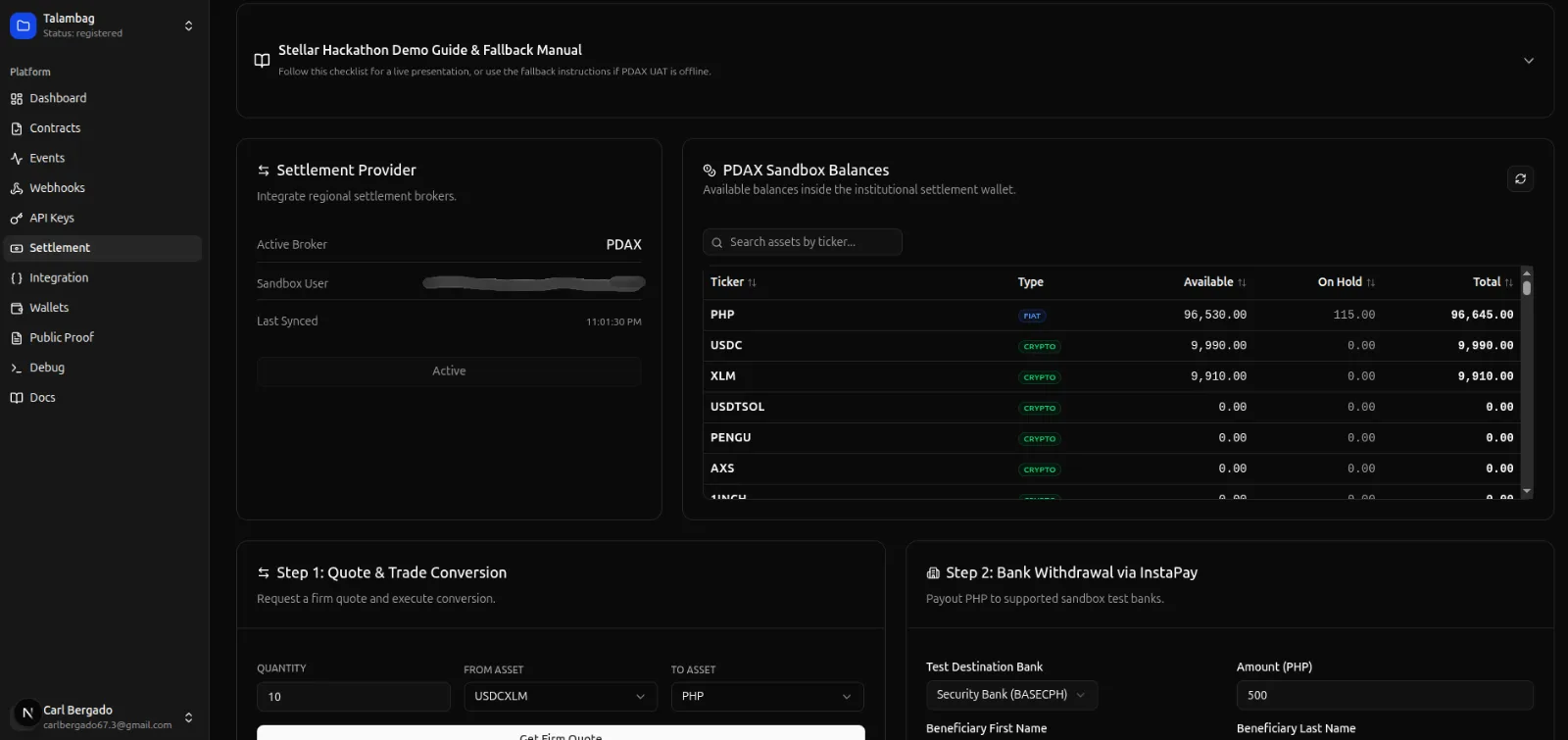Click the Step 1 conversion arrows icon
1568x740 pixels.
click(264, 573)
